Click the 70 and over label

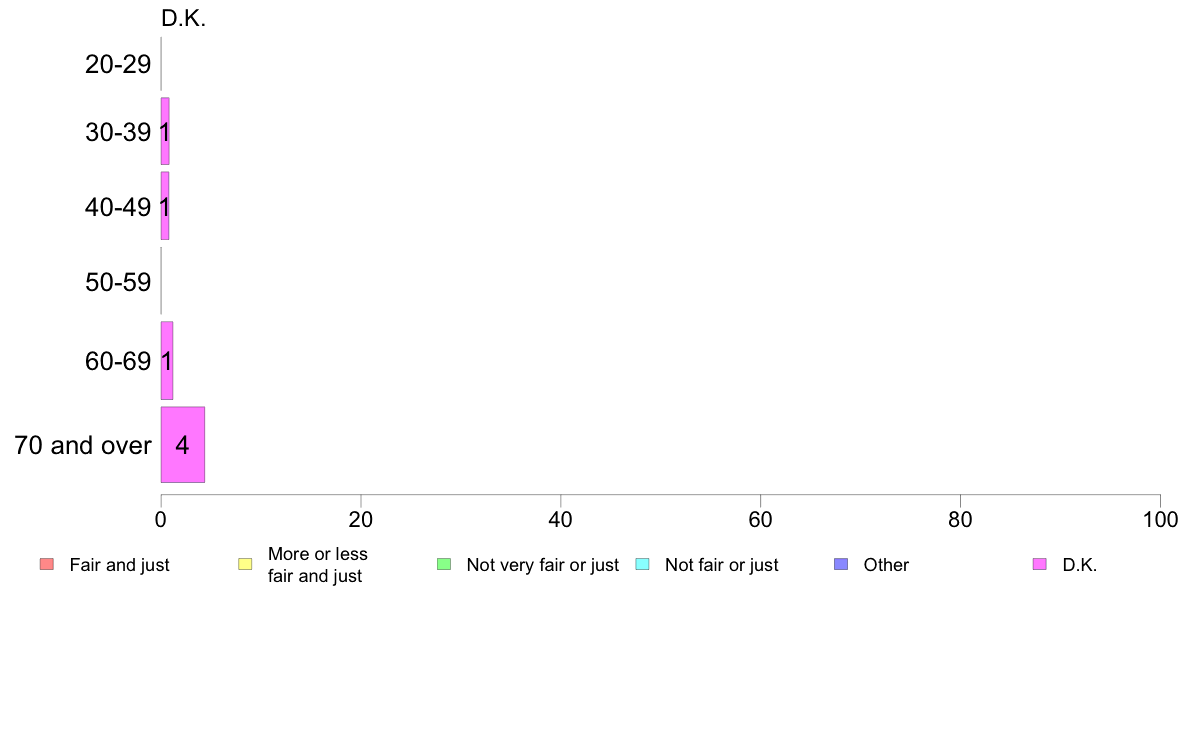click(83, 445)
